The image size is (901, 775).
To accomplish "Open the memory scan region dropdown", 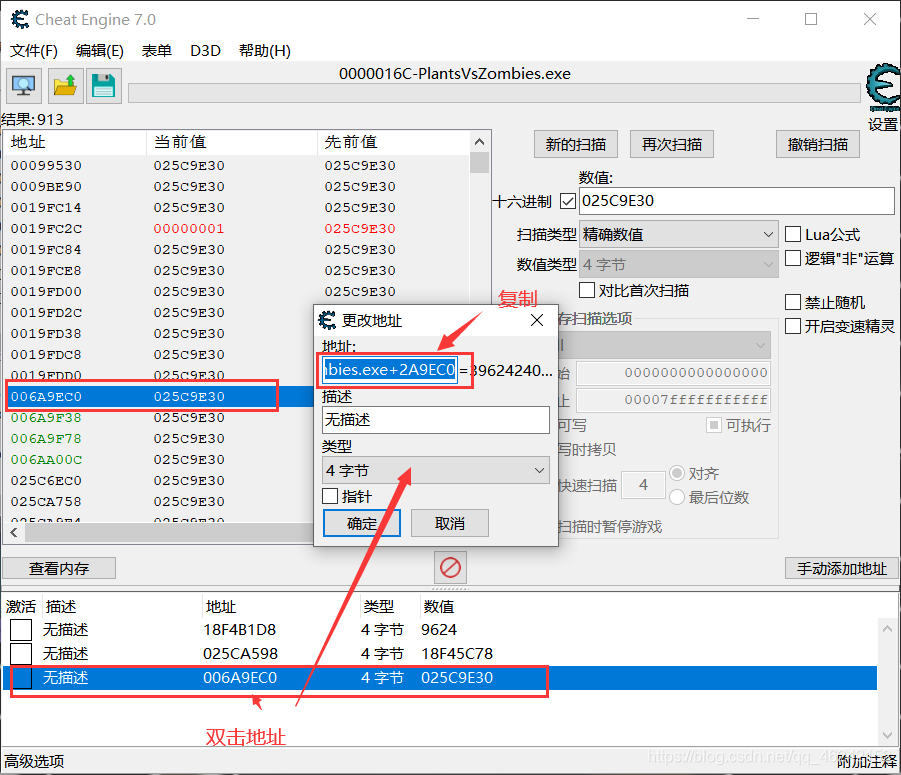I will pyautogui.click(x=664, y=345).
